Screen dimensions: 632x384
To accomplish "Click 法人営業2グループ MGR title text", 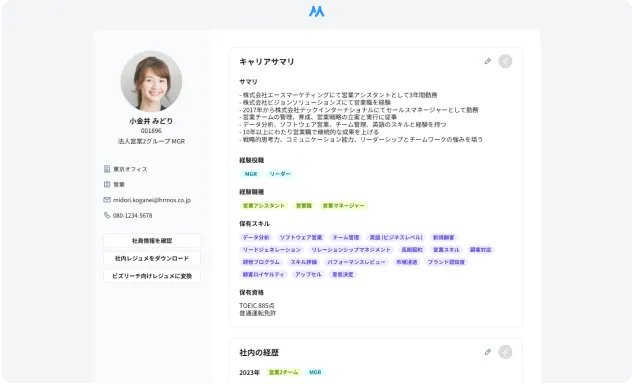I will [x=151, y=141].
